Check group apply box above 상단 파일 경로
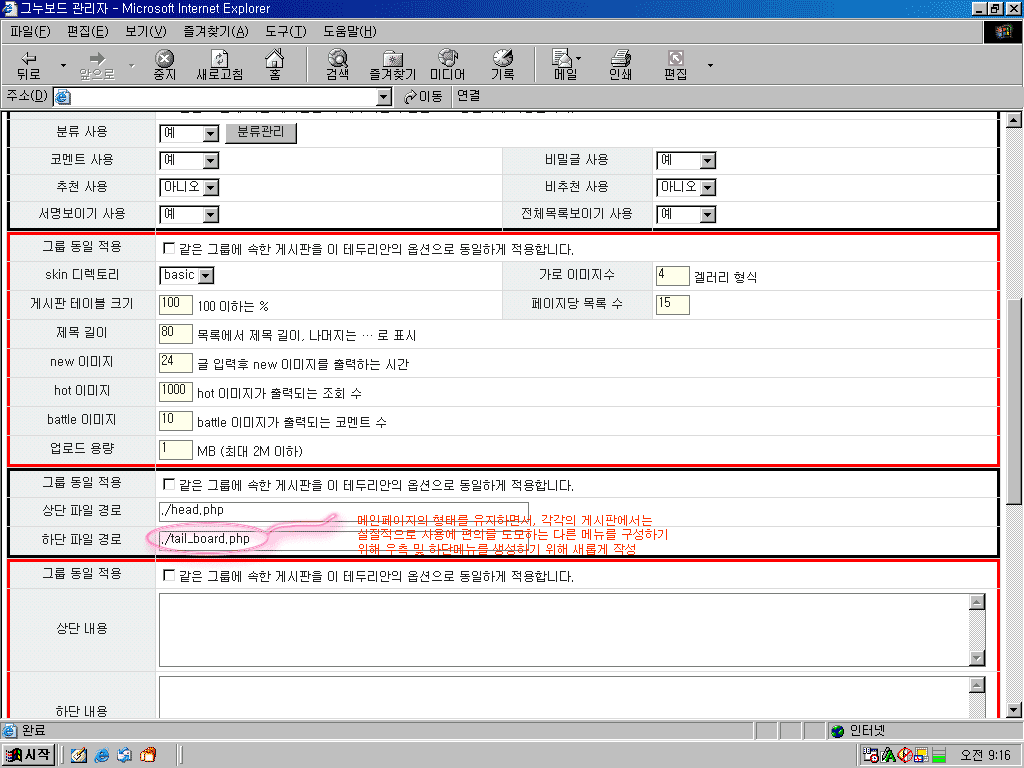The width and height of the screenshot is (1024, 768). (168, 485)
